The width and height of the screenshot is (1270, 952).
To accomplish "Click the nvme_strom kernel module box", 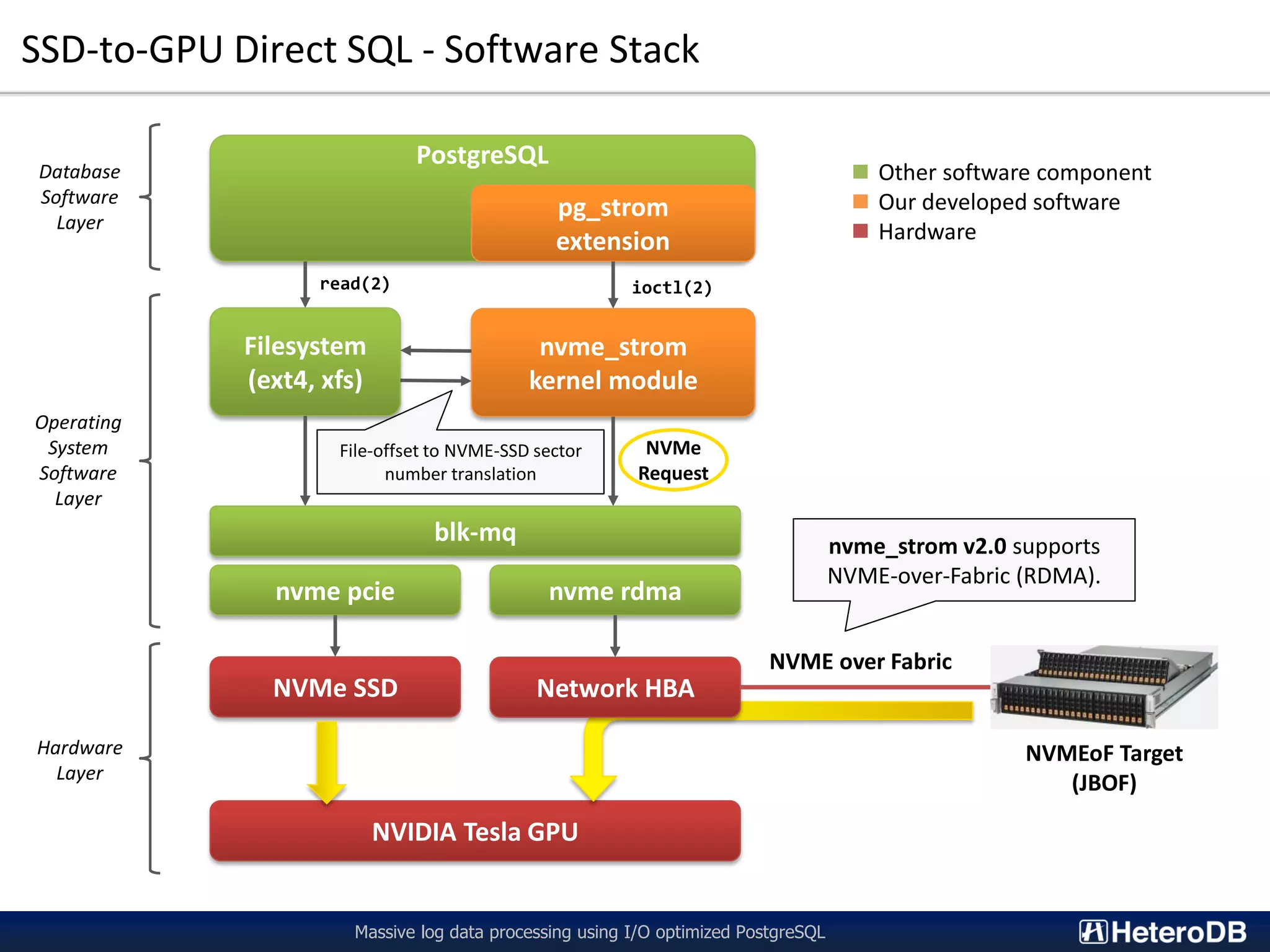I will click(613, 363).
